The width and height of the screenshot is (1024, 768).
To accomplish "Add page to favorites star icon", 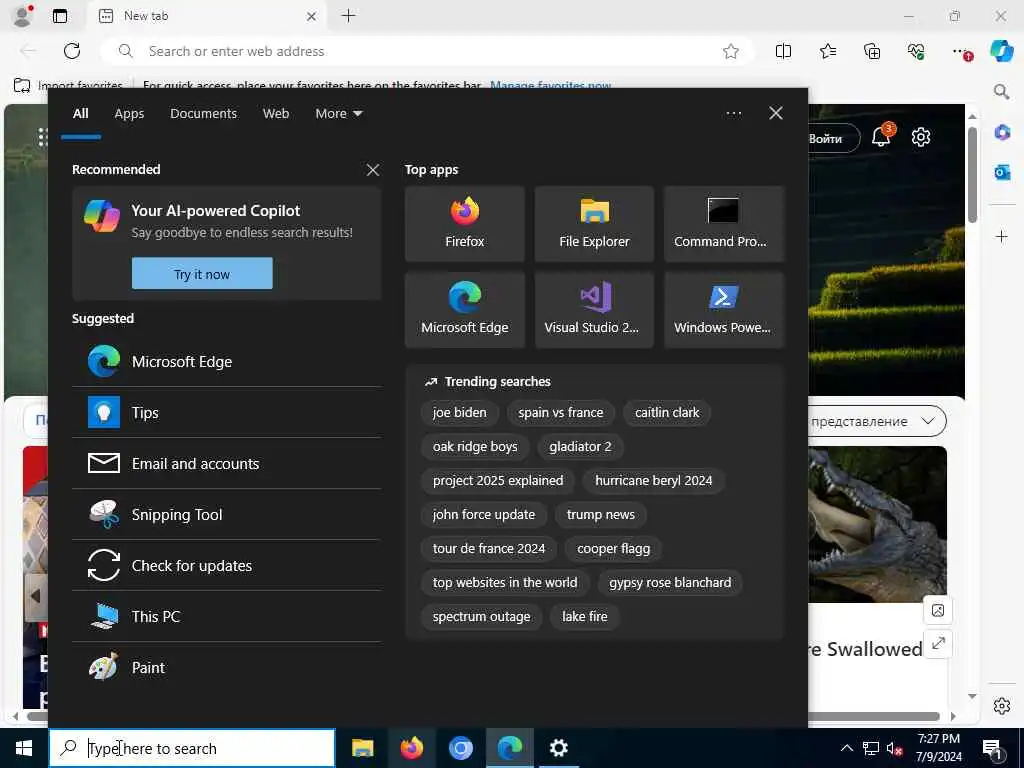I will click(x=731, y=52).
